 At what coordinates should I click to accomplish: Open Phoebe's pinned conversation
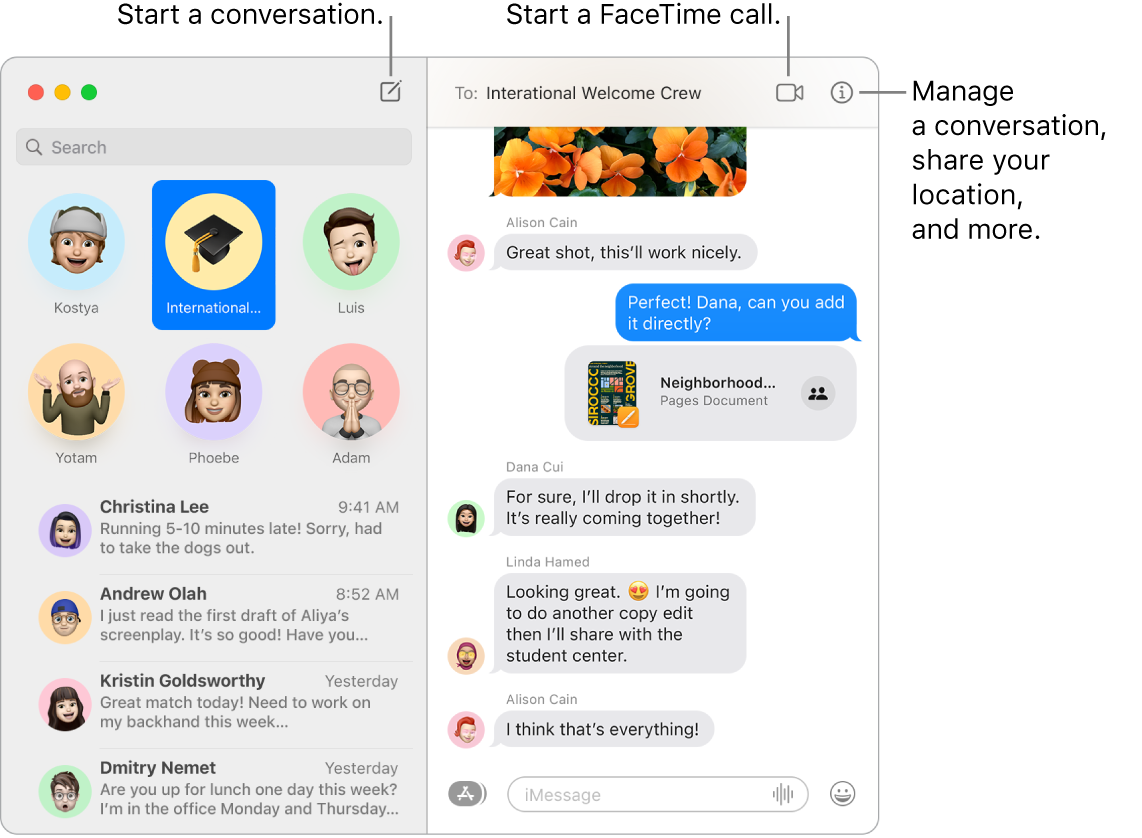[213, 392]
